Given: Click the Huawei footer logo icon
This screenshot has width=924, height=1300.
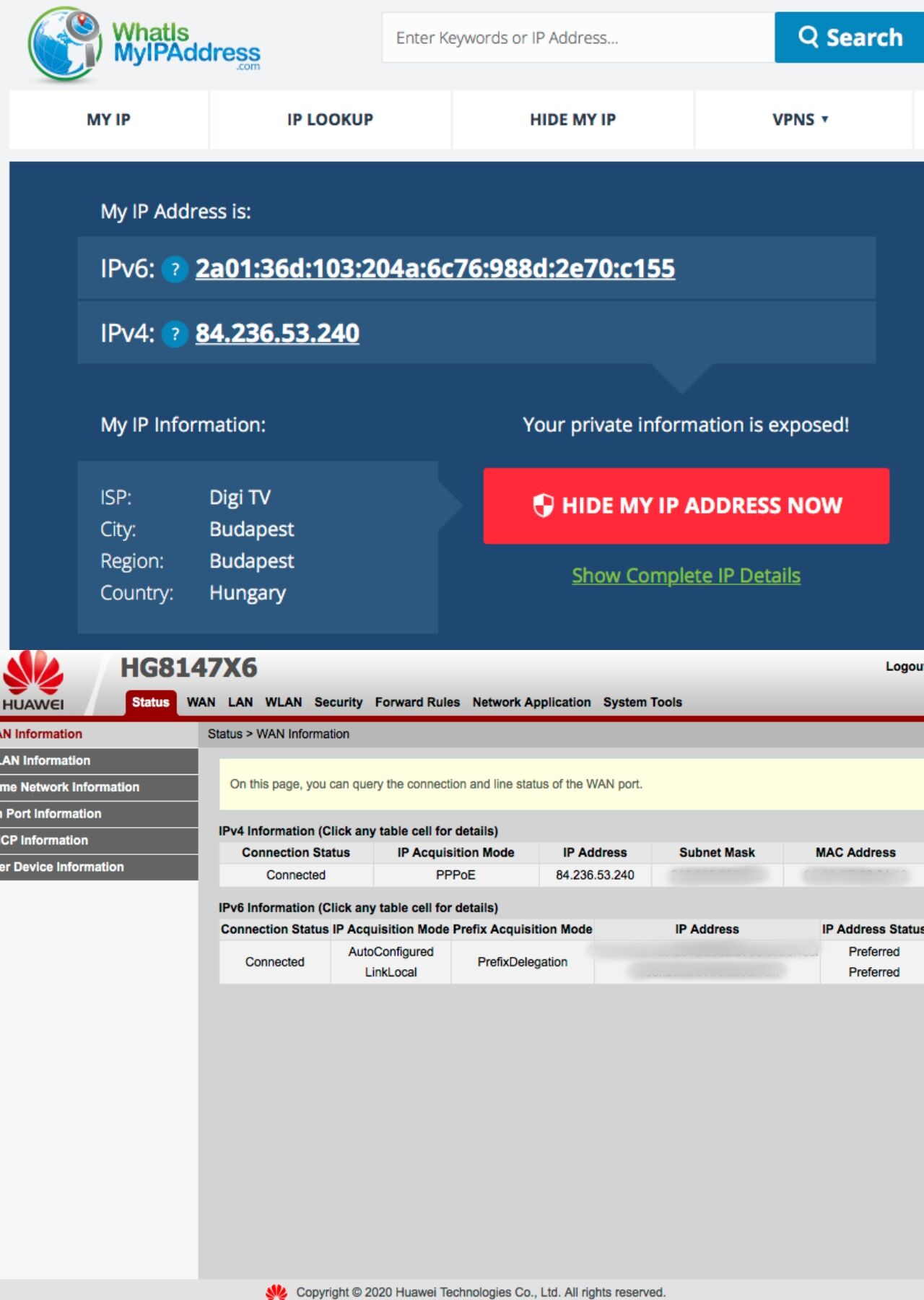Looking at the screenshot, I should [276, 1291].
